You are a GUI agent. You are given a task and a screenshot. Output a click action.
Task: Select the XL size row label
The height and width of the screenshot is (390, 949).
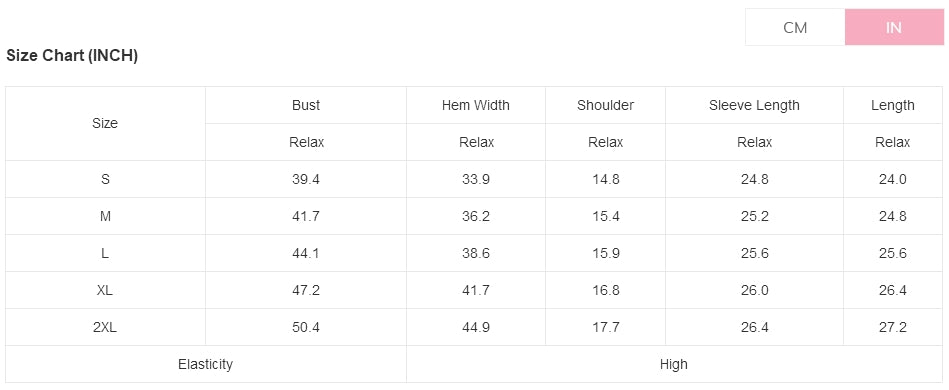[x=105, y=290]
